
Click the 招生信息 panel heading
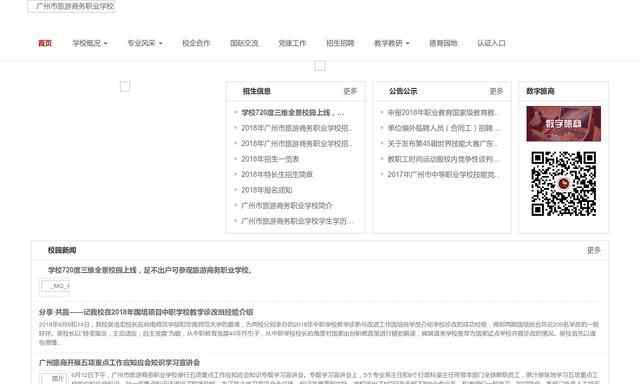(257, 91)
